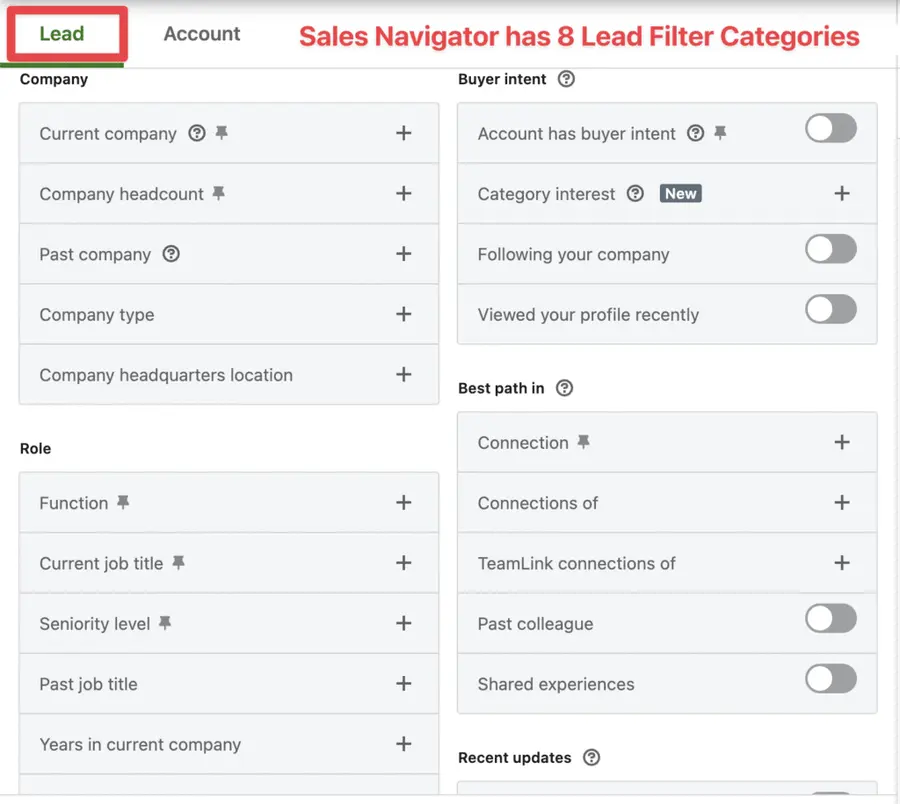The image size is (900, 804).
Task: Turn on the Following your company switch
Action: pyautogui.click(x=831, y=249)
